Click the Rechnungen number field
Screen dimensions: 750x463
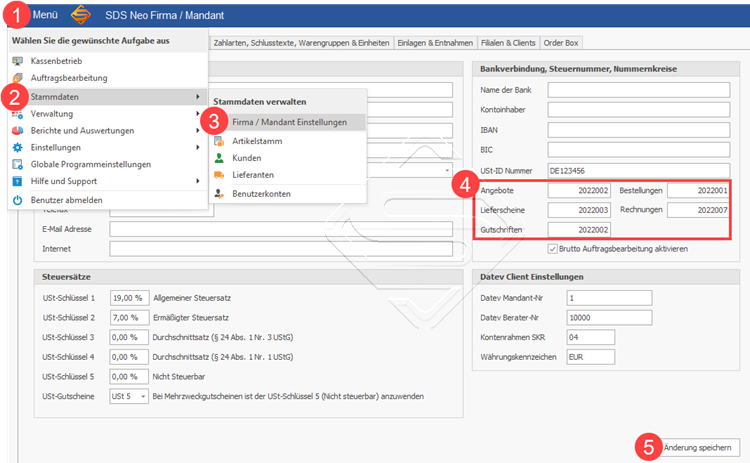click(x=698, y=210)
